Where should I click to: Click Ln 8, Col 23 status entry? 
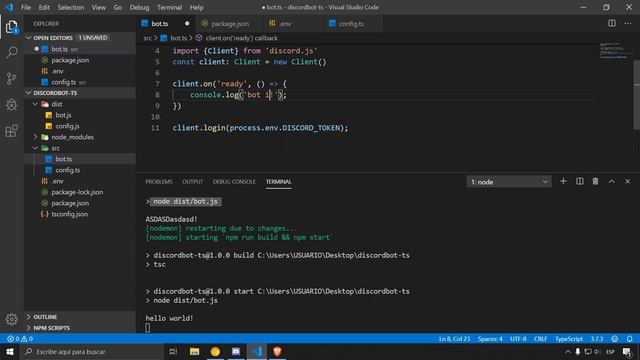click(x=454, y=339)
